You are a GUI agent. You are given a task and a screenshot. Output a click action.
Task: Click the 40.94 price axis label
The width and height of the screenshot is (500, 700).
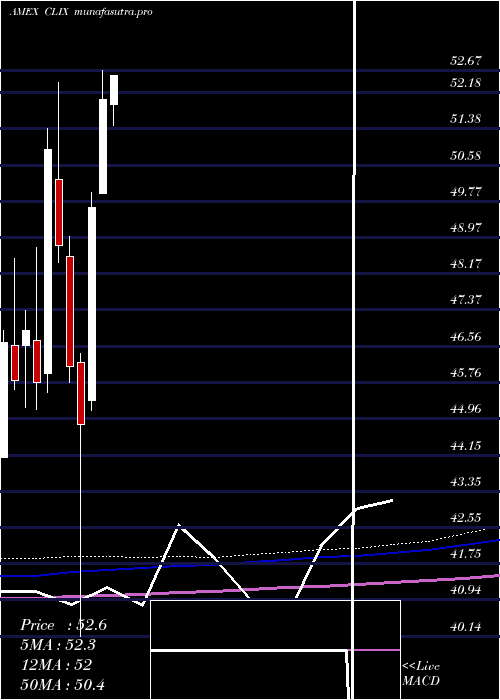point(465,590)
